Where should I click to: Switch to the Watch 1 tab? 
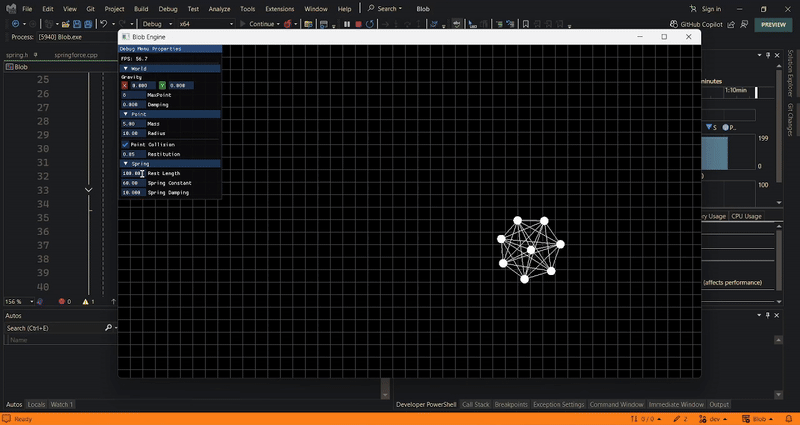[61, 404]
